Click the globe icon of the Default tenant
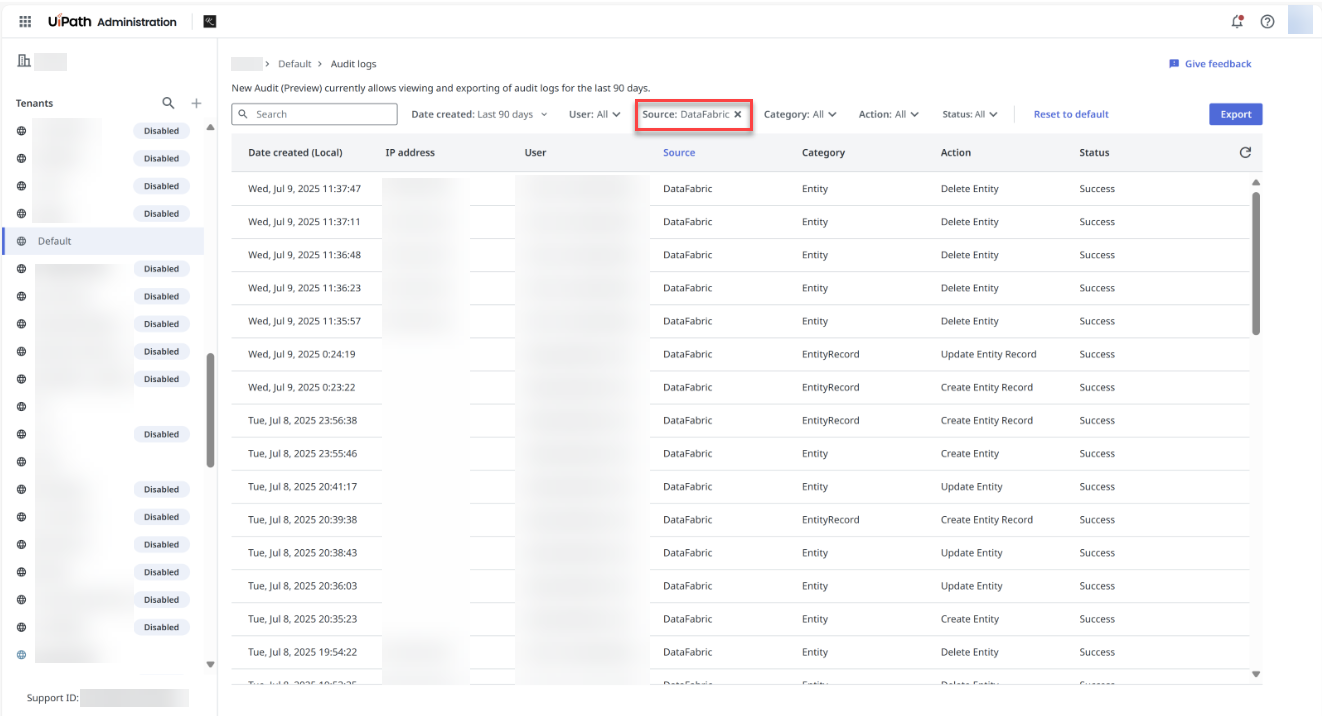 pyautogui.click(x=21, y=241)
